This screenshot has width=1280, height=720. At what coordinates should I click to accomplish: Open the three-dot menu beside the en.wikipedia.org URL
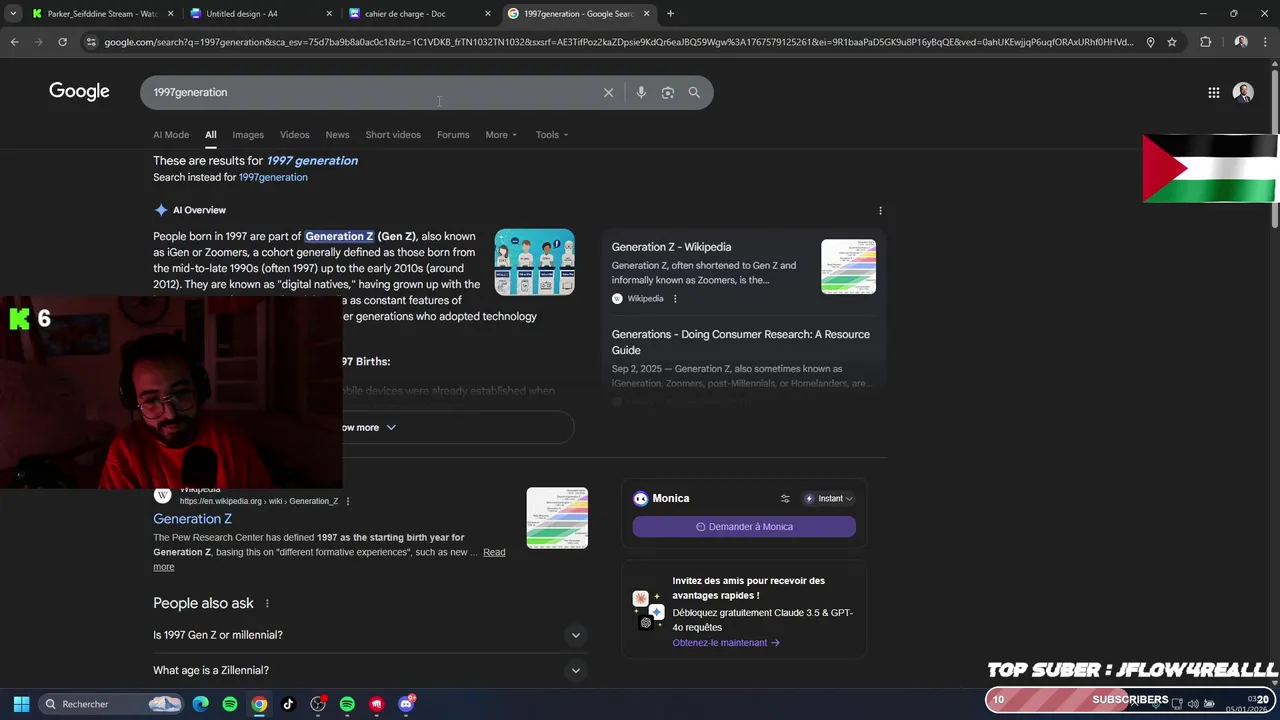point(348,501)
